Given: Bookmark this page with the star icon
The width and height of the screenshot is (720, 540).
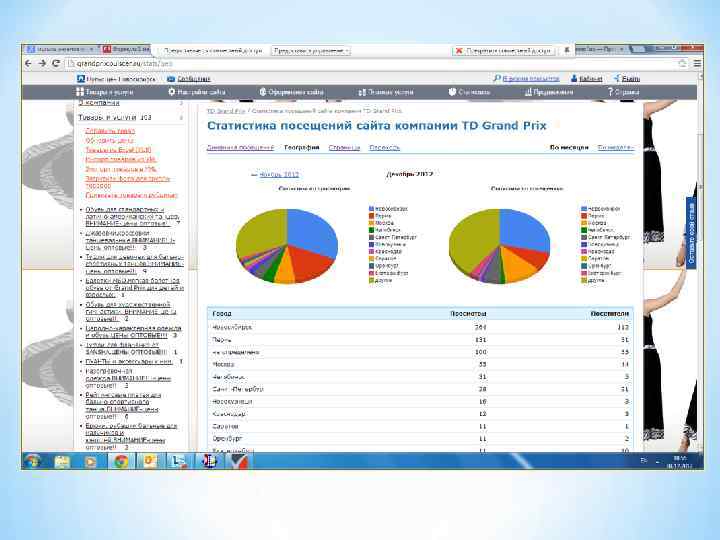Looking at the screenshot, I should (682, 63).
